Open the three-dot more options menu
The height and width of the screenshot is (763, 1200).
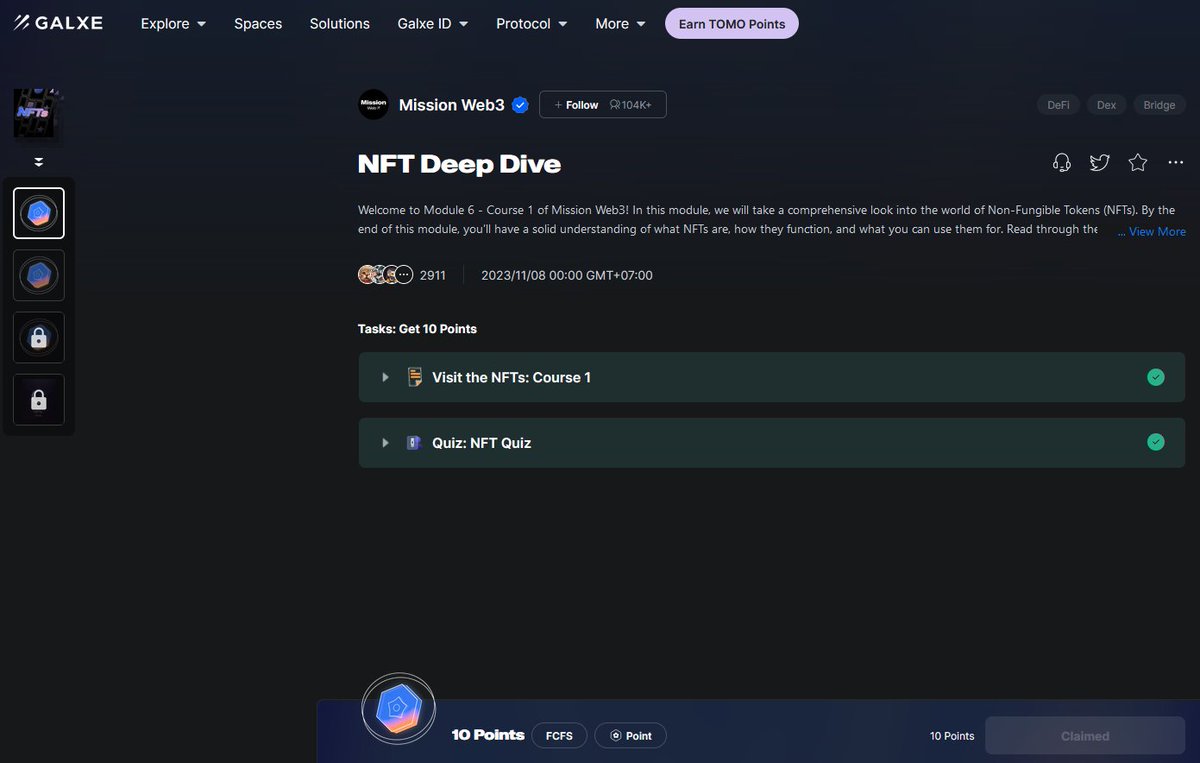(1176, 162)
